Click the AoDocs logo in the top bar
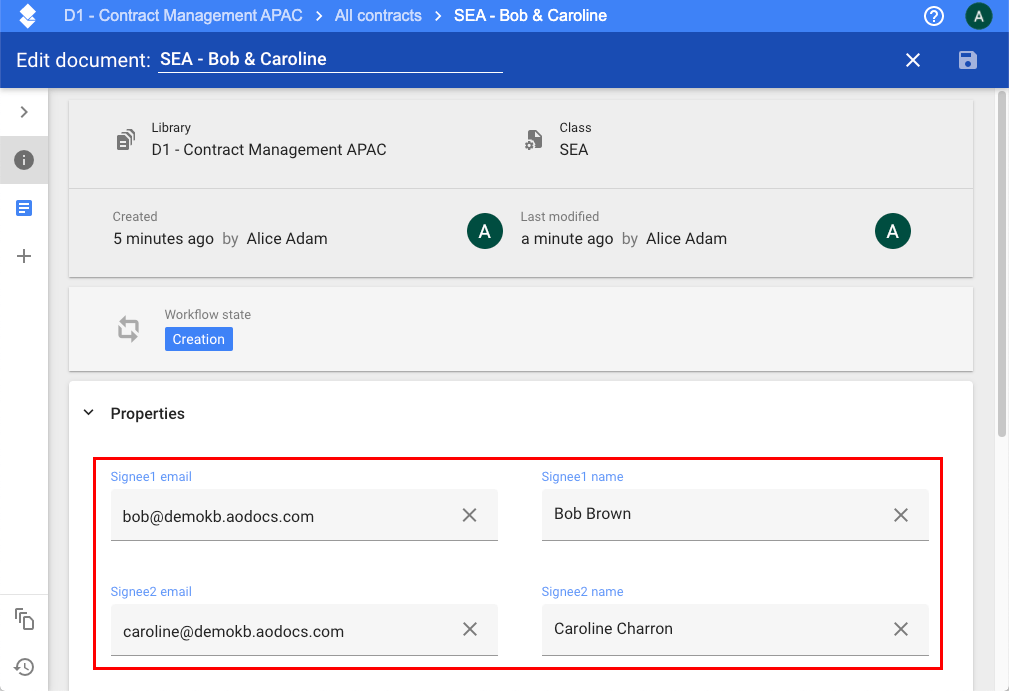1009x691 pixels. coord(25,16)
